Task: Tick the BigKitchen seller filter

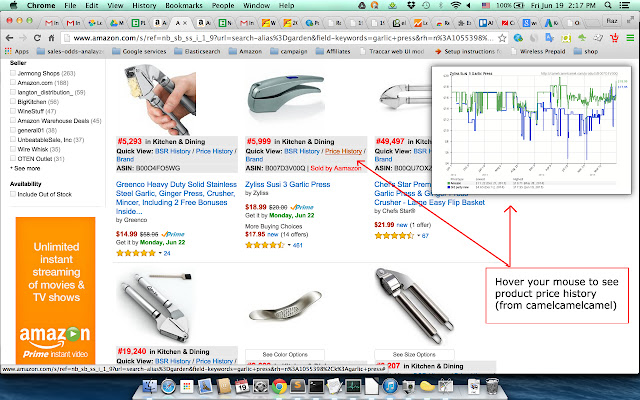Action: 13,102
